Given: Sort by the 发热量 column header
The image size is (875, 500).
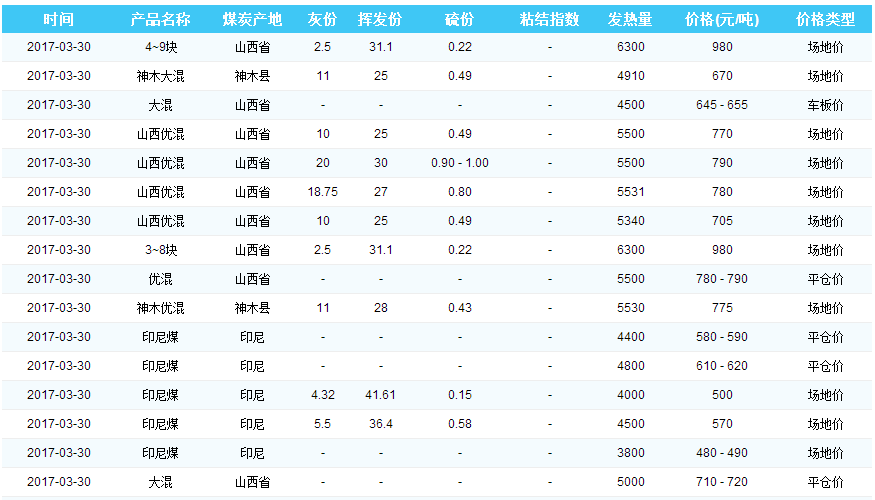Looking at the screenshot, I should tap(630, 19).
